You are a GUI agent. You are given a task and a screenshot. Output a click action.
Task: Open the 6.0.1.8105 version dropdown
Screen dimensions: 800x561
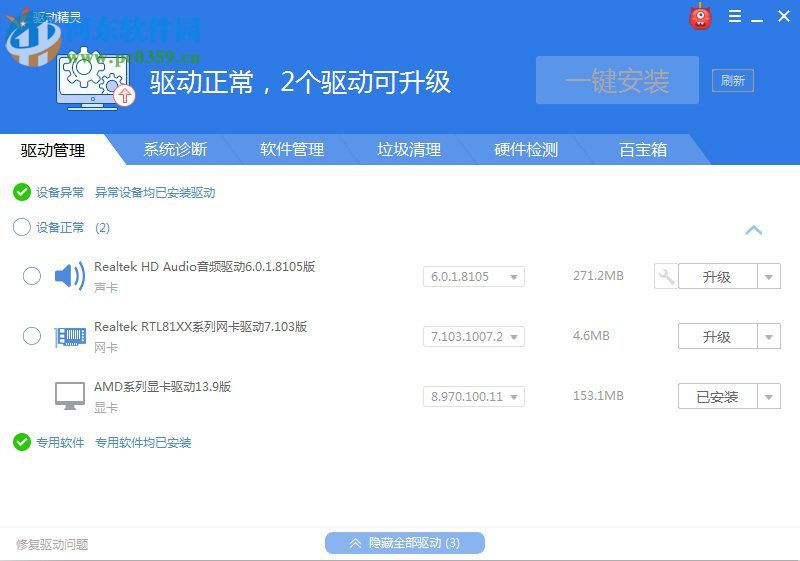(474, 276)
